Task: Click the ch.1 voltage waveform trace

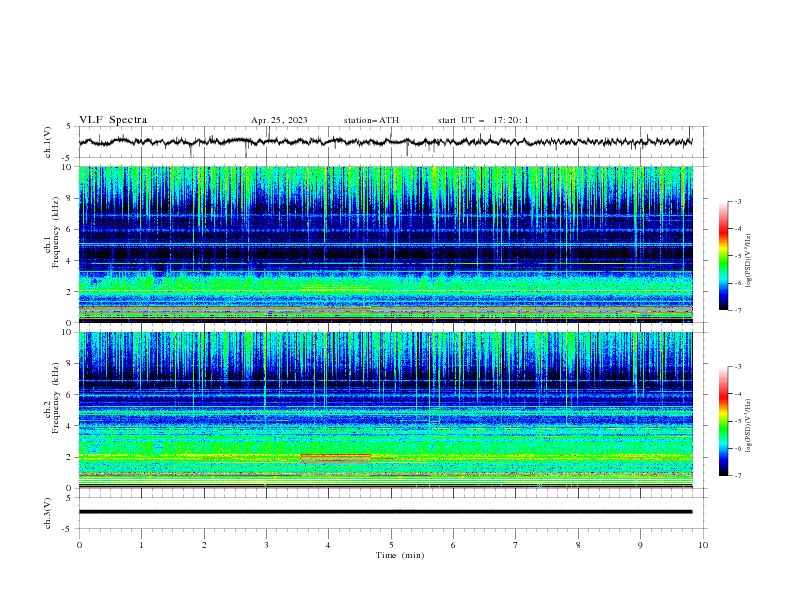Action: (385, 142)
